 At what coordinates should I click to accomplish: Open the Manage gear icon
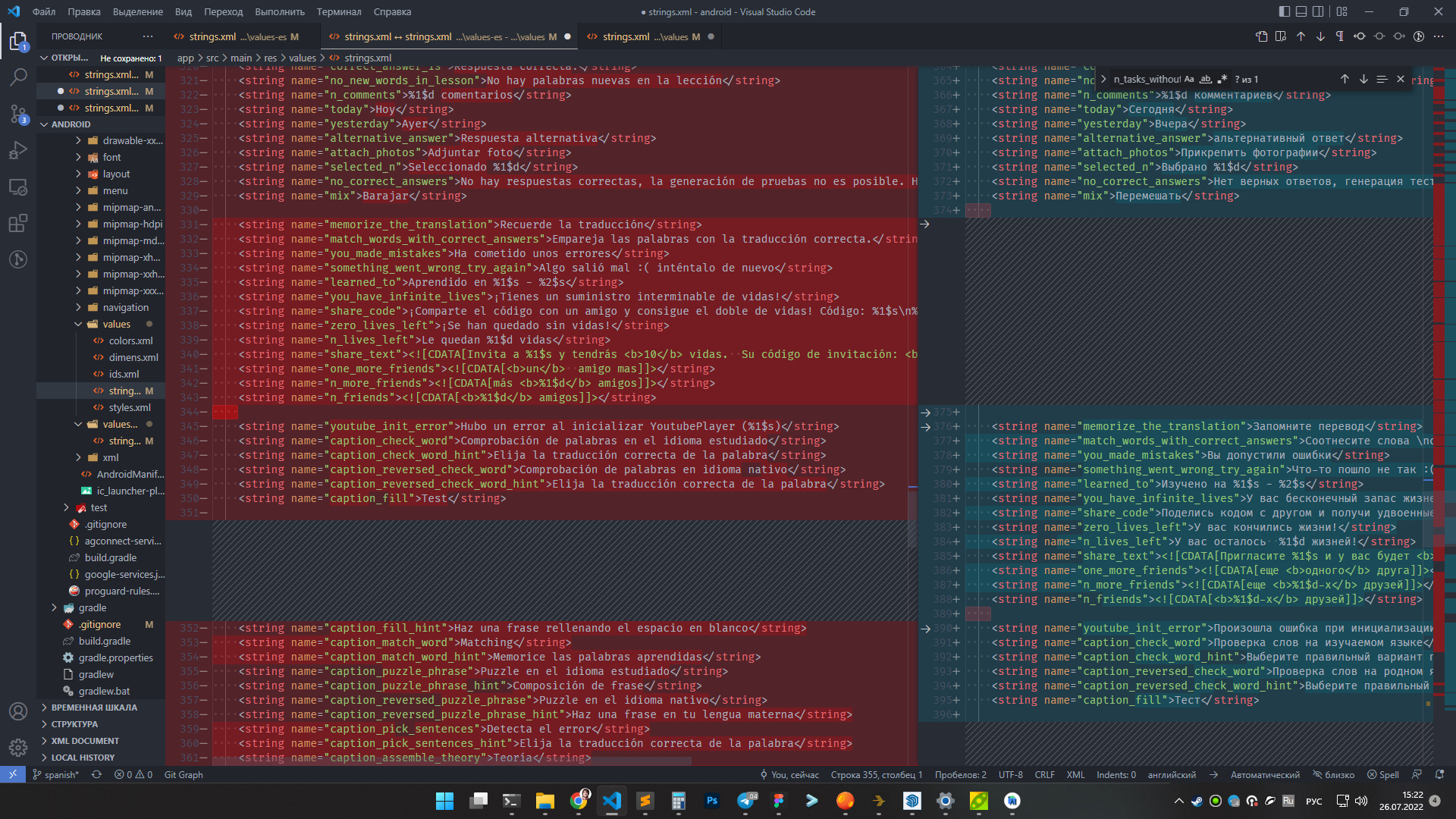(x=18, y=748)
